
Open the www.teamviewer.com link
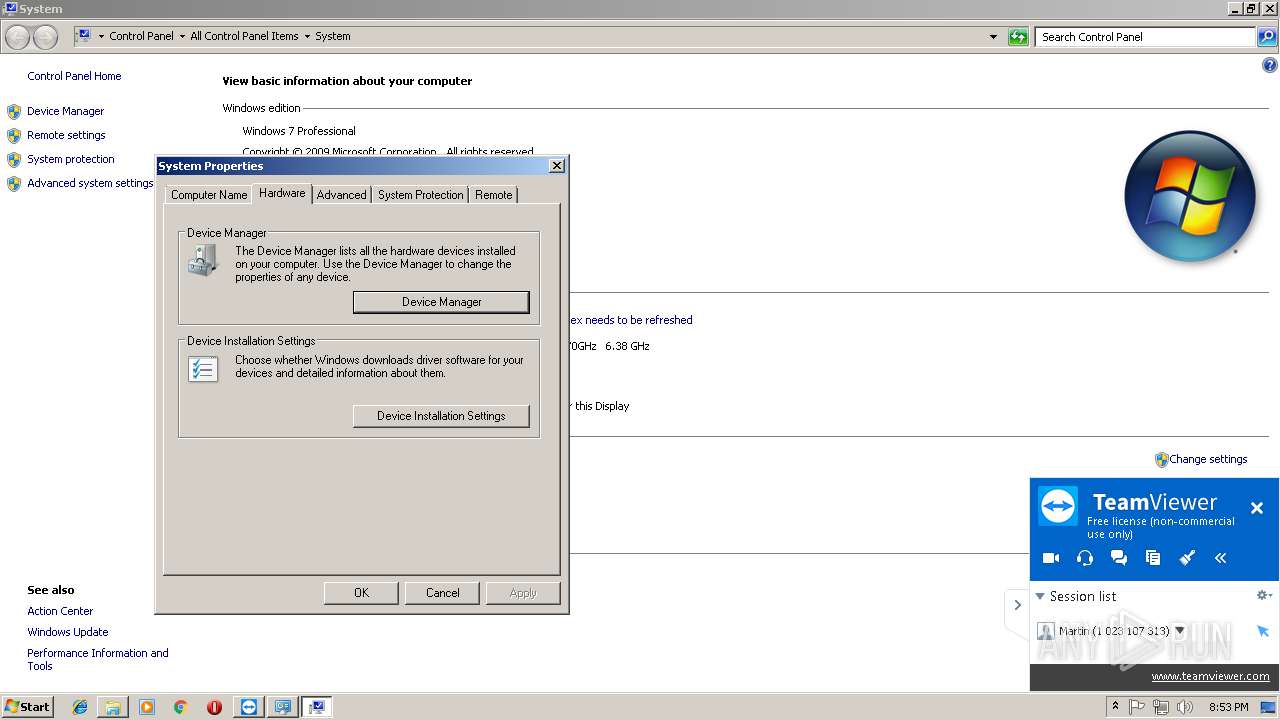[1210, 676]
